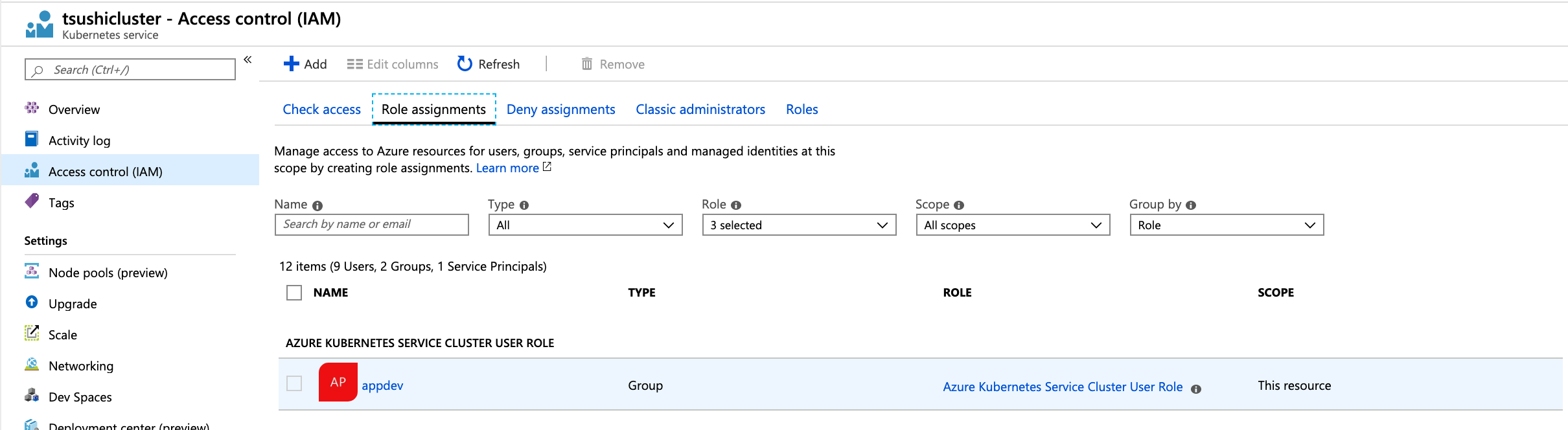Click the ROLE column header
This screenshot has height=430, width=1568.
pos(957,293)
